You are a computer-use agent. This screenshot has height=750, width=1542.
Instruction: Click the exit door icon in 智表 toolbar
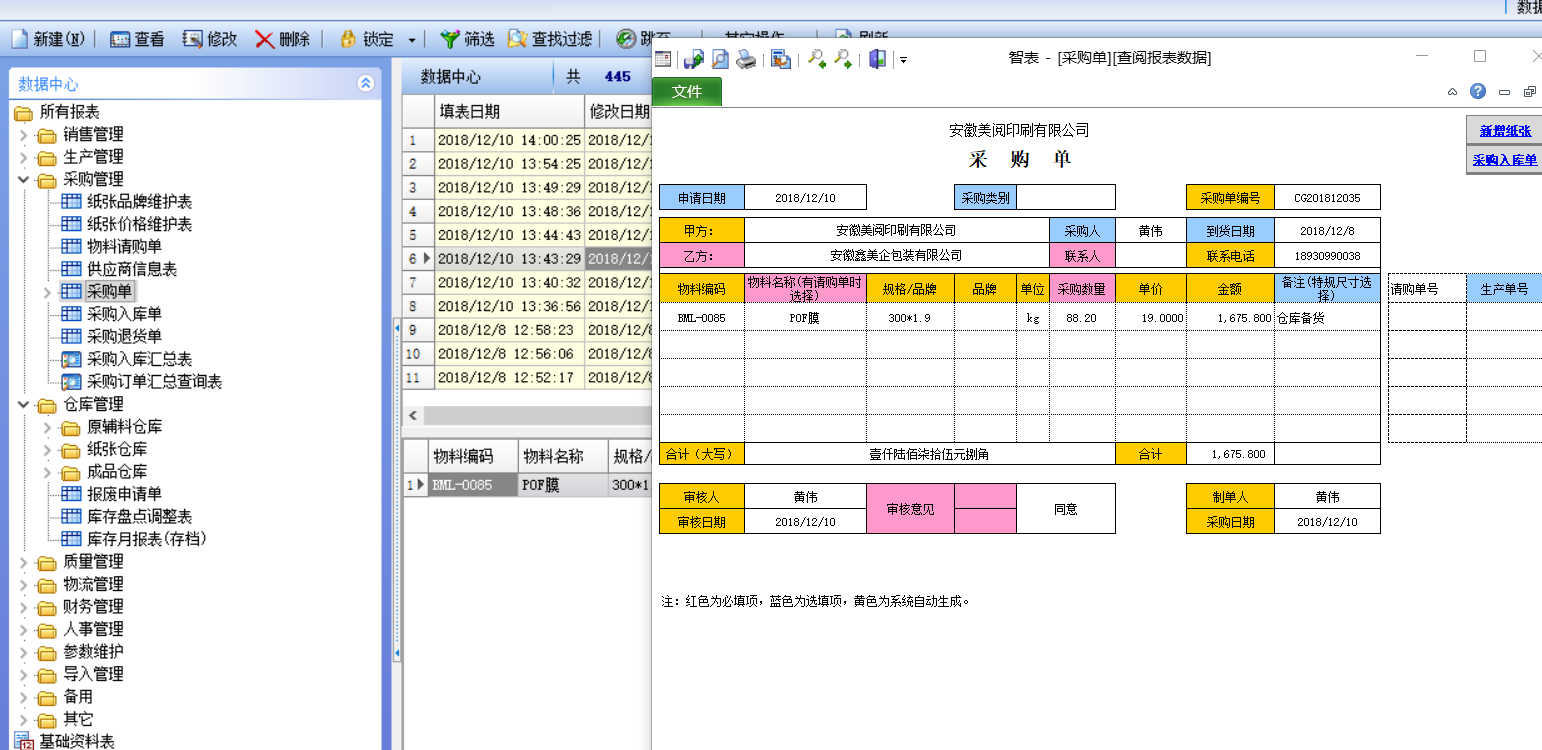pyautogui.click(x=877, y=60)
